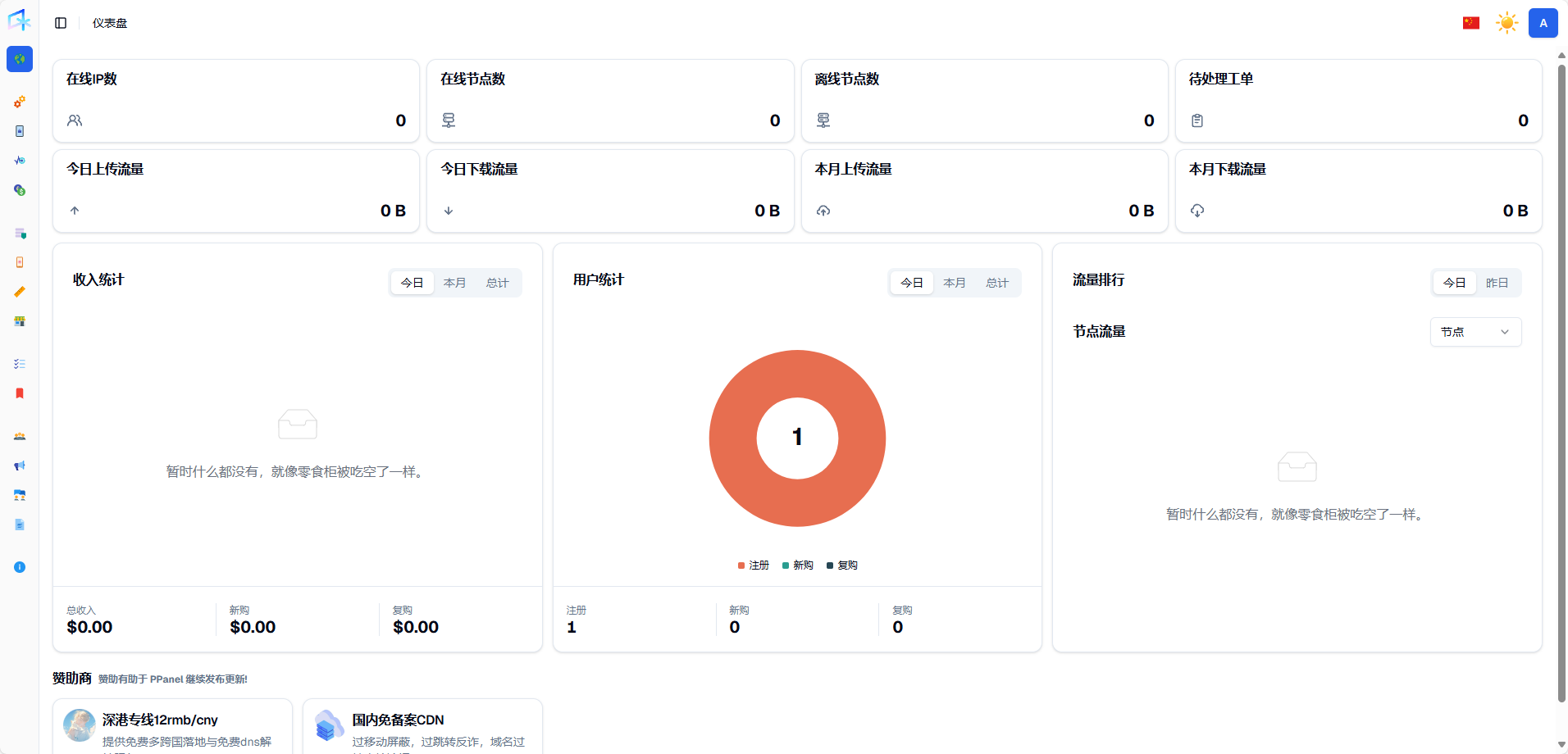Select 本月 tab in 用户统计
This screenshot has height=754, width=1568.
[x=954, y=283]
